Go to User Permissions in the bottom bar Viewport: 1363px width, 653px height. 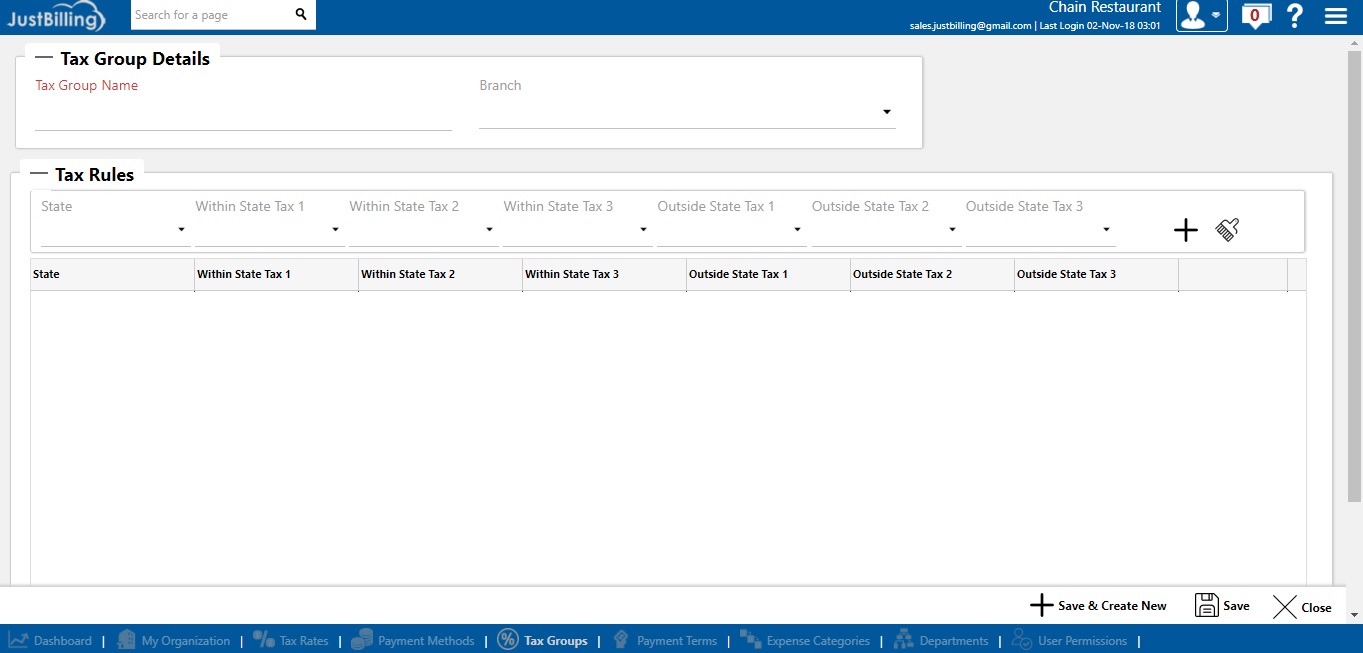pos(1082,641)
